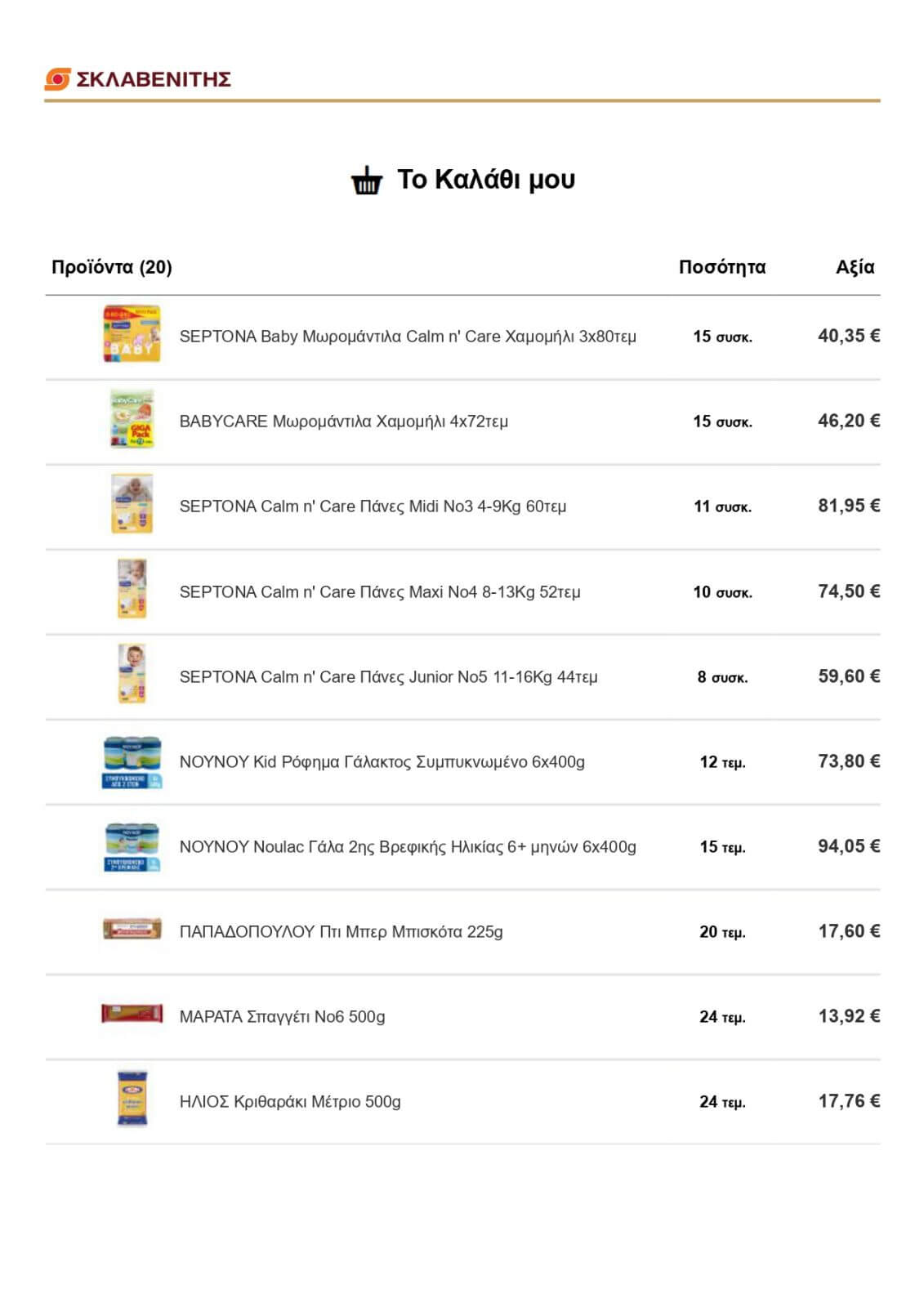Open BABYCARE wipes product image
924x1307 pixels.
tap(132, 419)
